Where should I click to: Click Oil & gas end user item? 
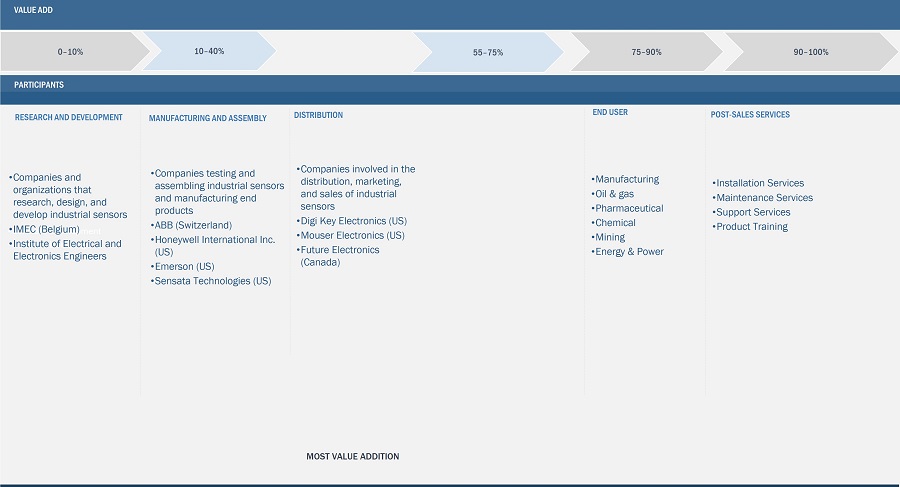pos(614,194)
